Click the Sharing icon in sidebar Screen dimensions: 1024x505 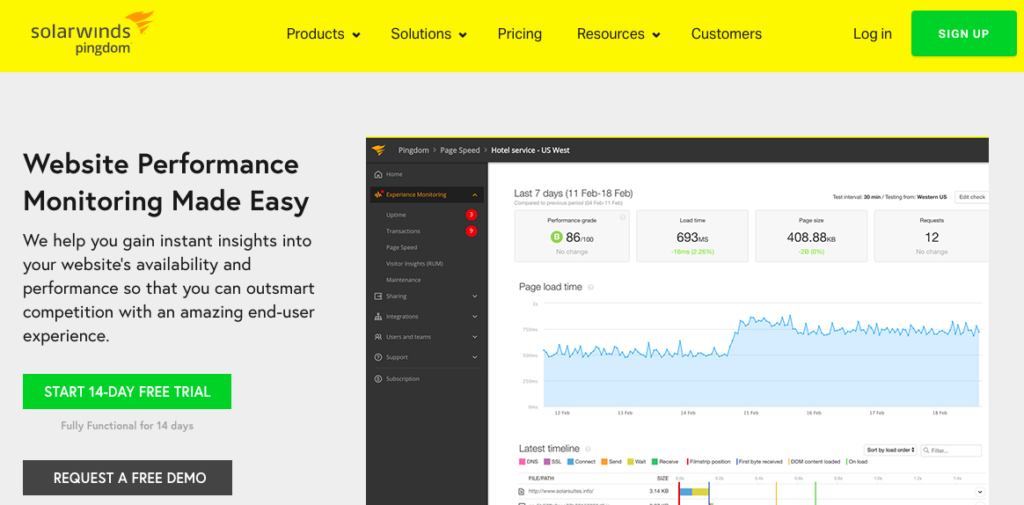(x=377, y=296)
